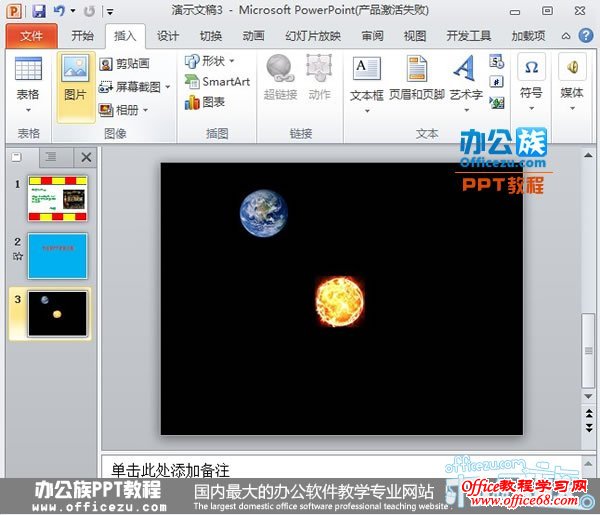Open the Design (设计) ribbon tab
Image resolution: width=600 pixels, height=515 pixels.
(168, 36)
